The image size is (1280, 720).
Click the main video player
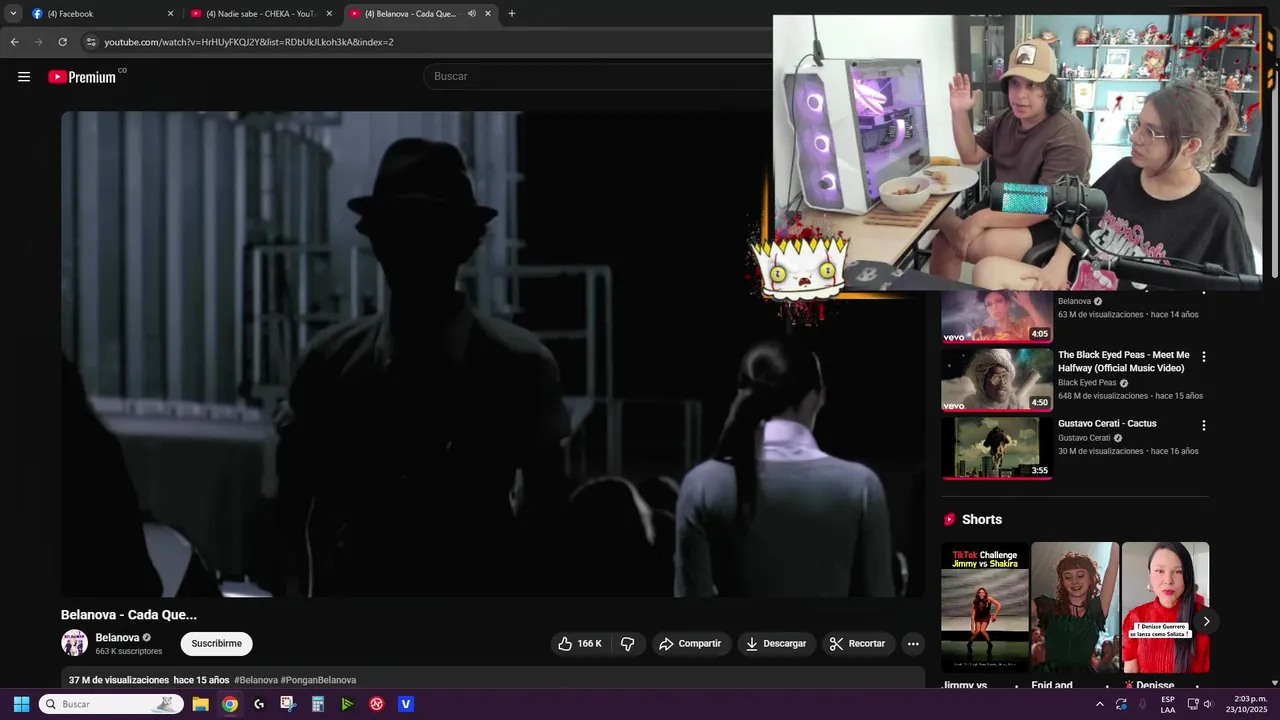[x=492, y=354]
